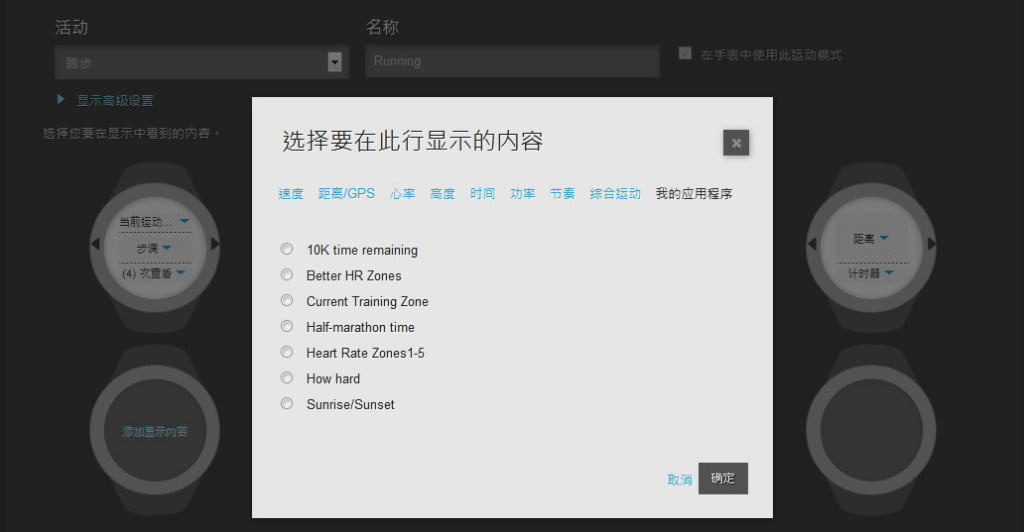Open the 步调 dropdown on left watch

click(x=154, y=247)
